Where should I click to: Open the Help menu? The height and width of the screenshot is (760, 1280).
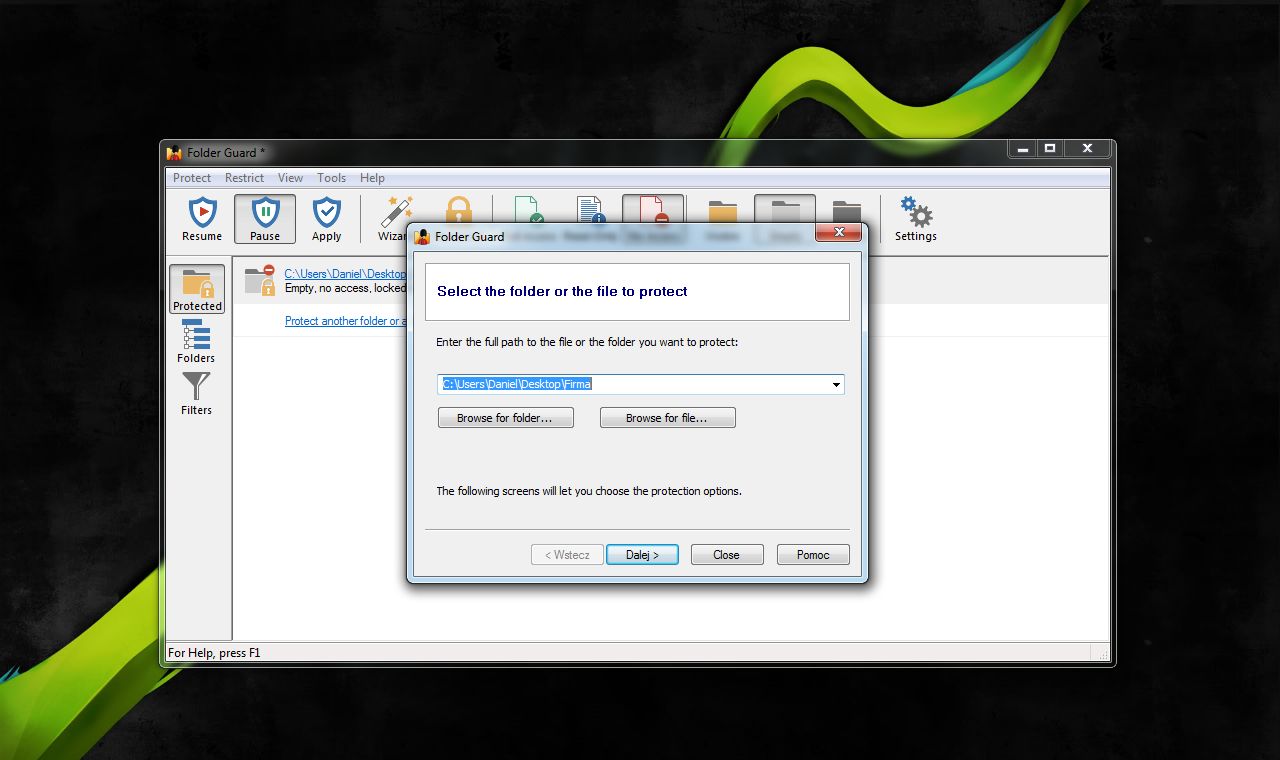click(x=372, y=178)
